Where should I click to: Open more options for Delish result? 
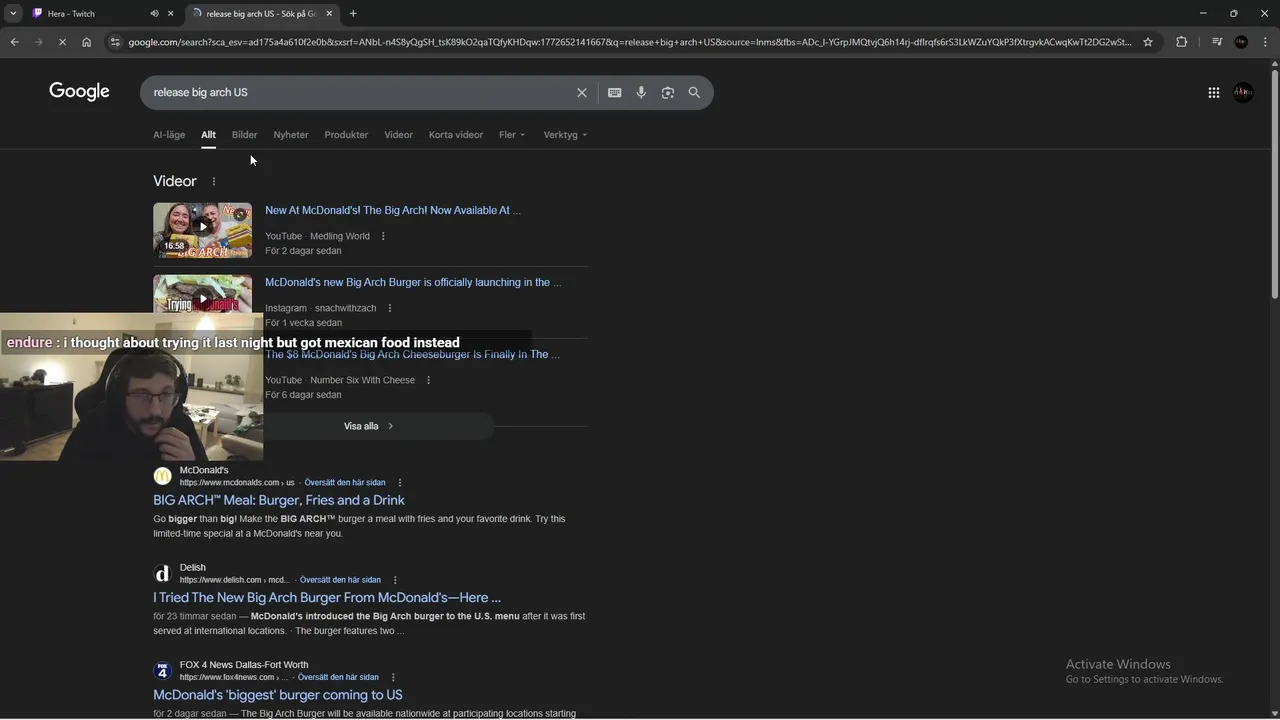(395, 580)
